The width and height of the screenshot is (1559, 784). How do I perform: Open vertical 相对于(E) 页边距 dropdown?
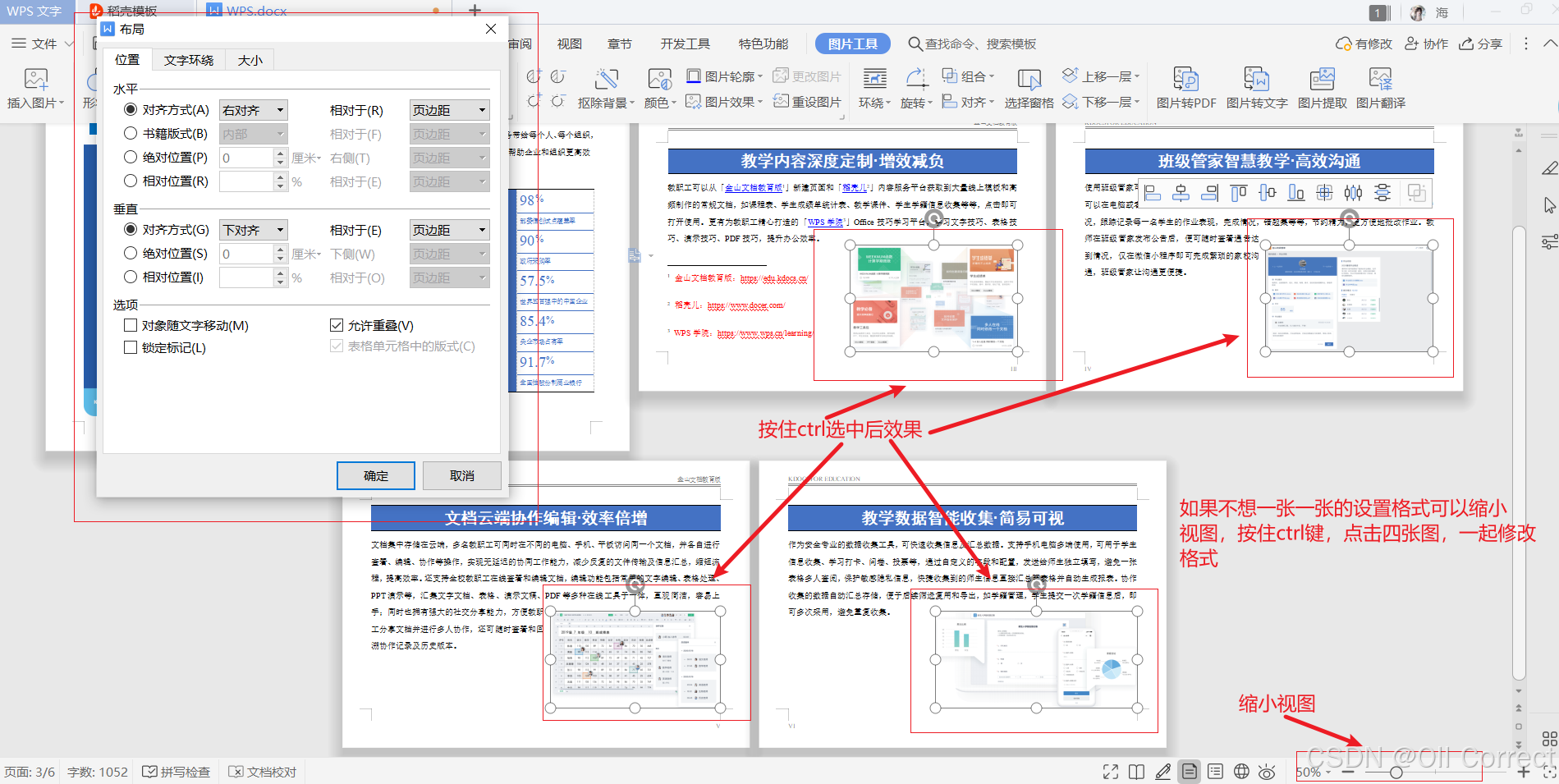[x=450, y=230]
